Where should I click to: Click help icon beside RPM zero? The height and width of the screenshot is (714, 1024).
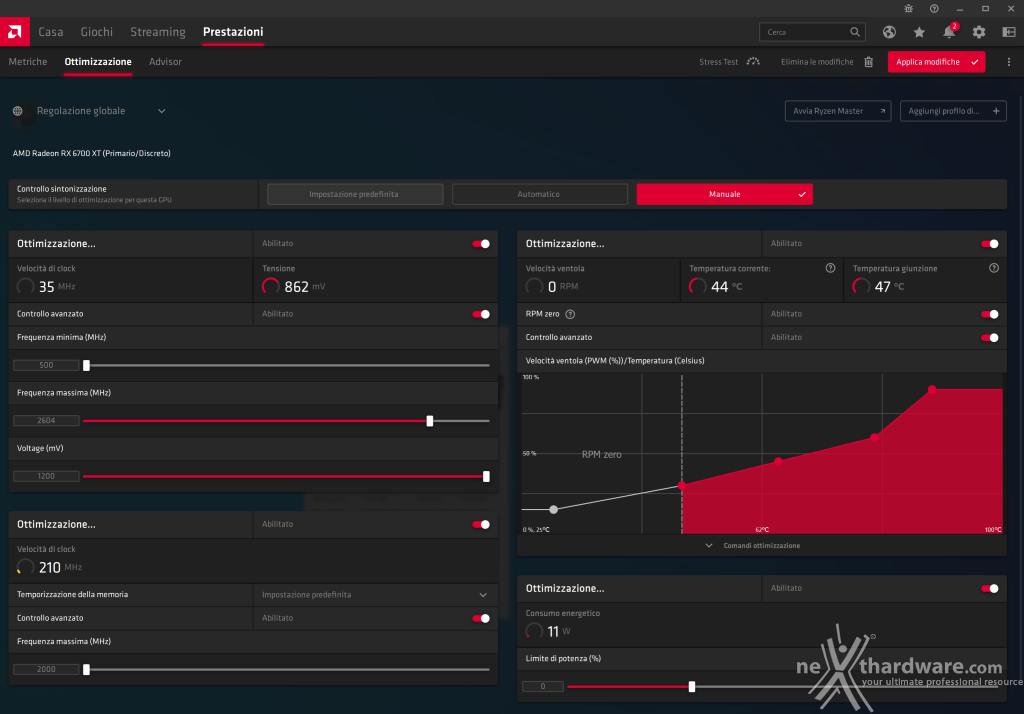(x=570, y=314)
